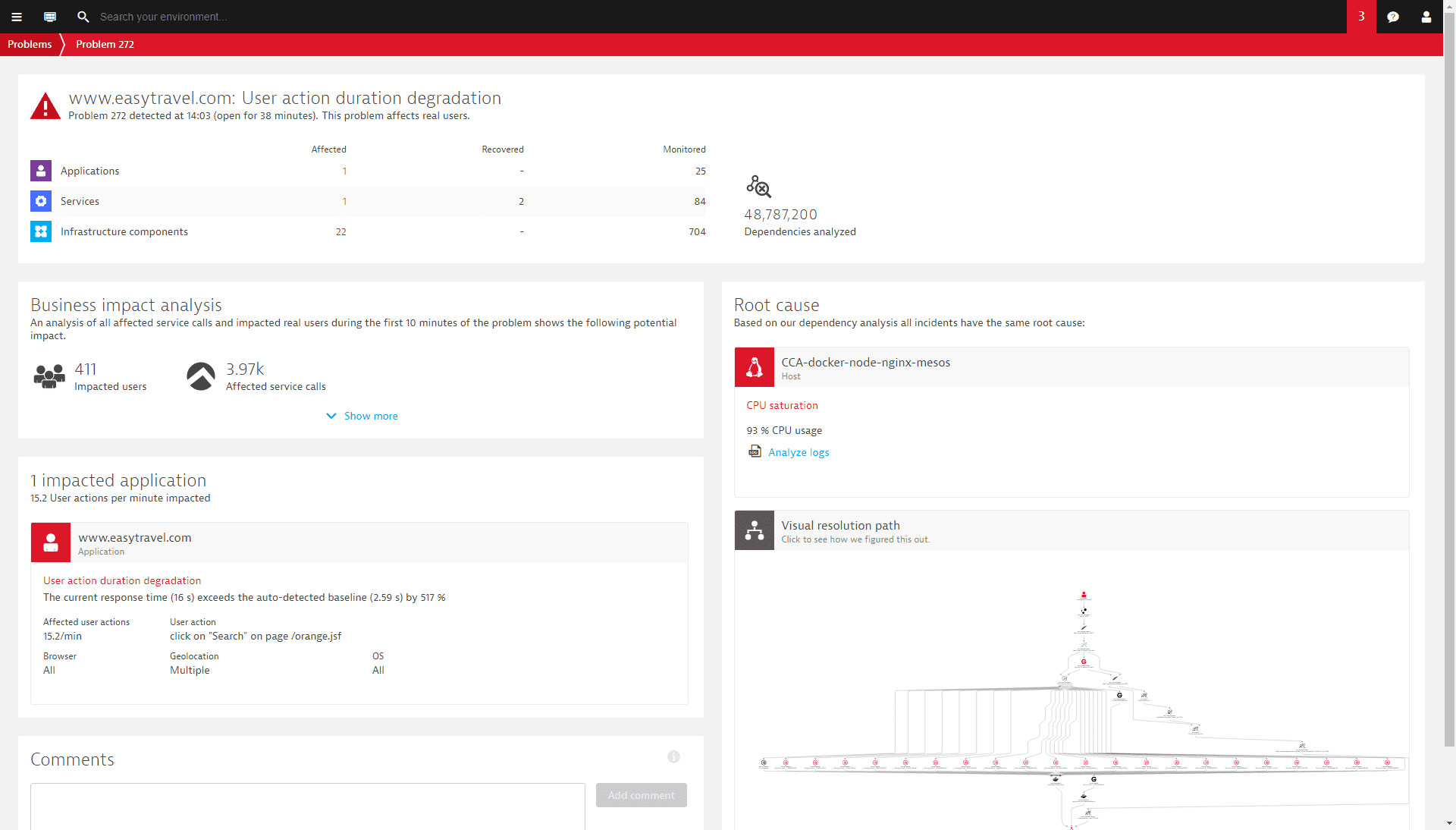Select Problem 272 breadcrumb
Image resolution: width=1456 pixels, height=830 pixels.
pyautogui.click(x=105, y=44)
